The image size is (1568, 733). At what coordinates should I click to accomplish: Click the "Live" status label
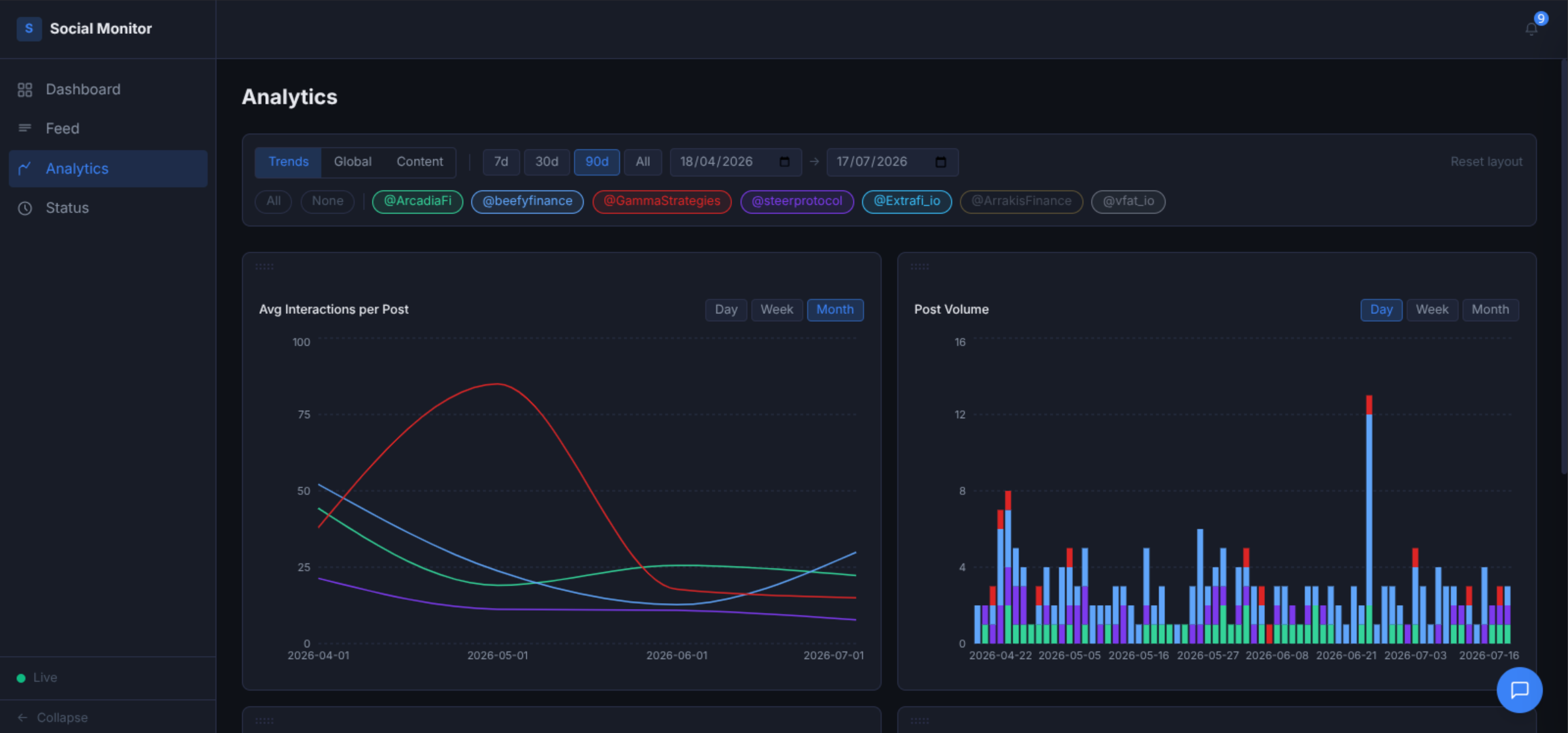point(45,678)
